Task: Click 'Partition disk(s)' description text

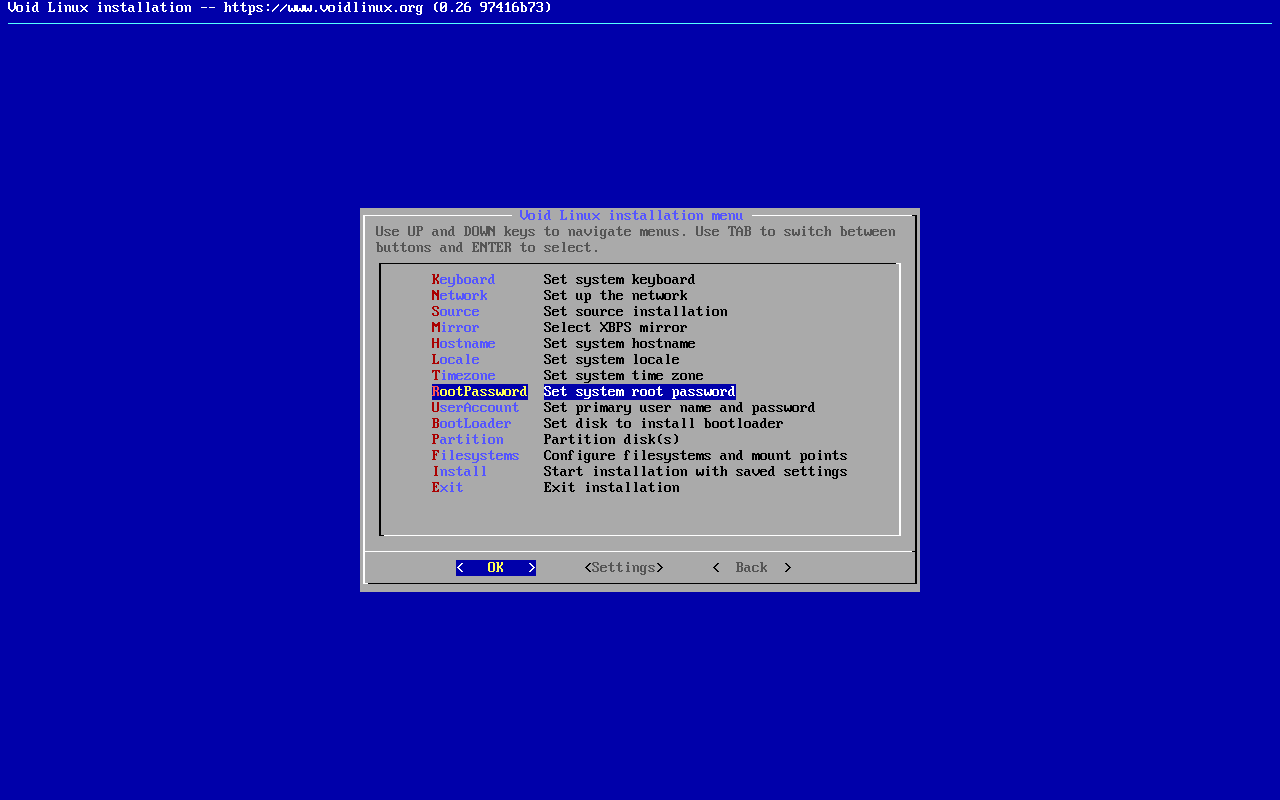Action: 611,440
